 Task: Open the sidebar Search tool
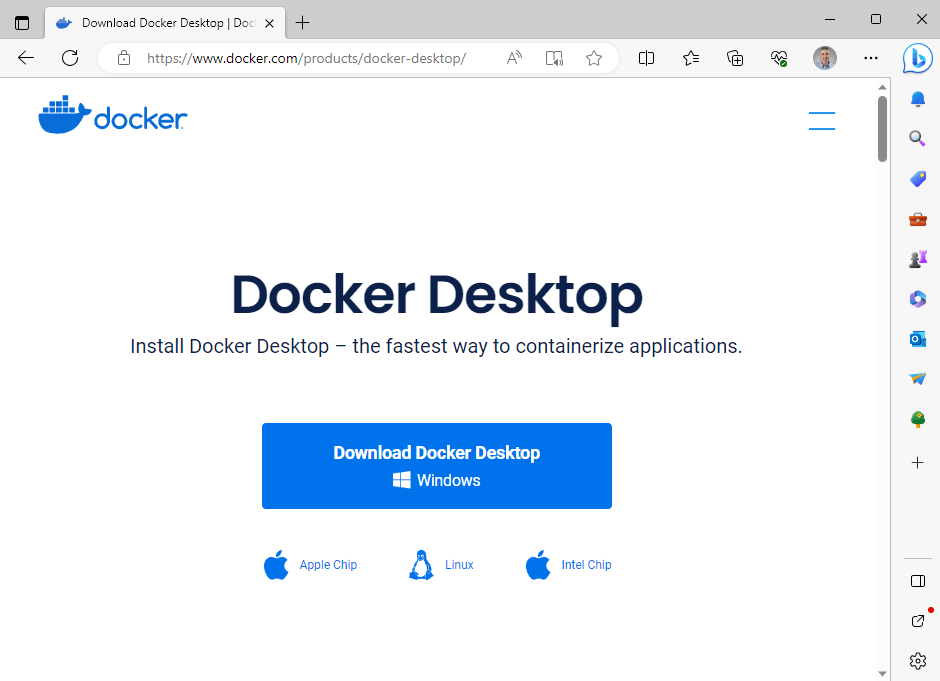tap(917, 138)
